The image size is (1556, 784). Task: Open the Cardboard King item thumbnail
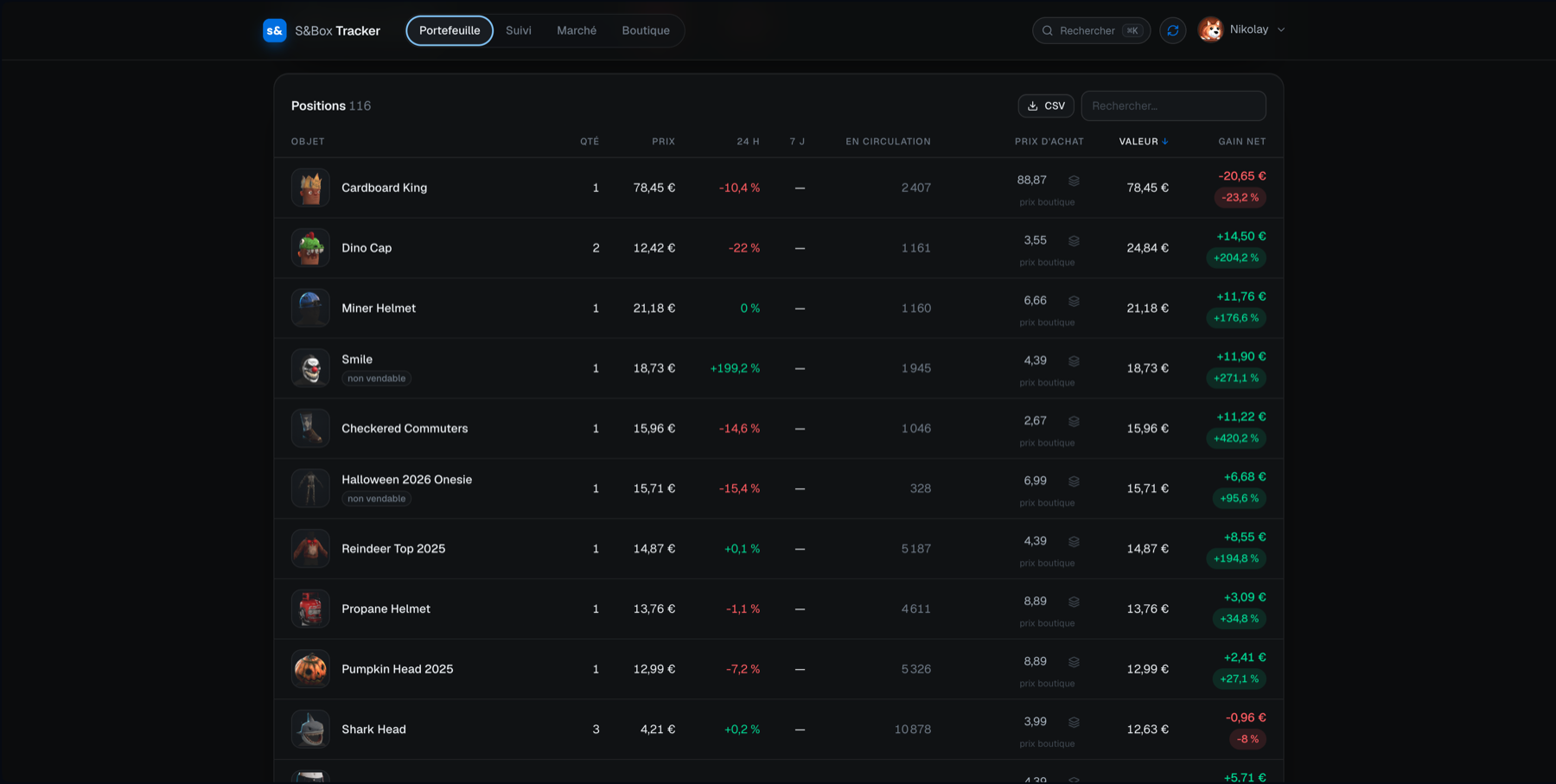[x=310, y=188]
